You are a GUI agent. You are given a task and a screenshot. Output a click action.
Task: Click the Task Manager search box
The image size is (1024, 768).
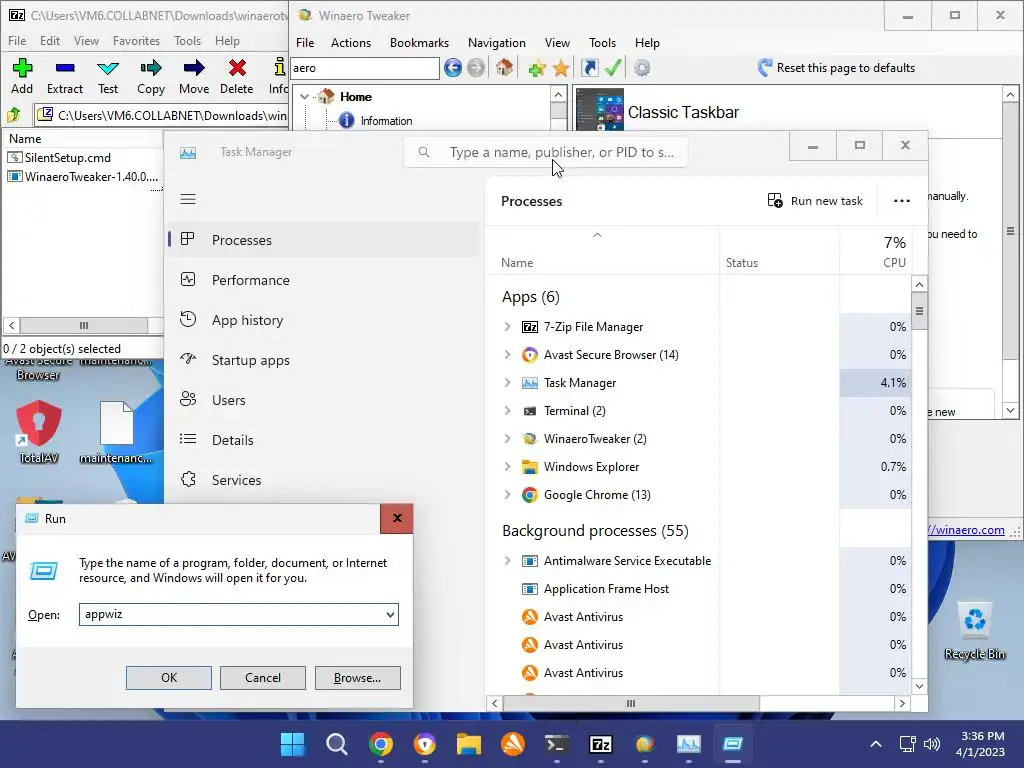click(546, 152)
